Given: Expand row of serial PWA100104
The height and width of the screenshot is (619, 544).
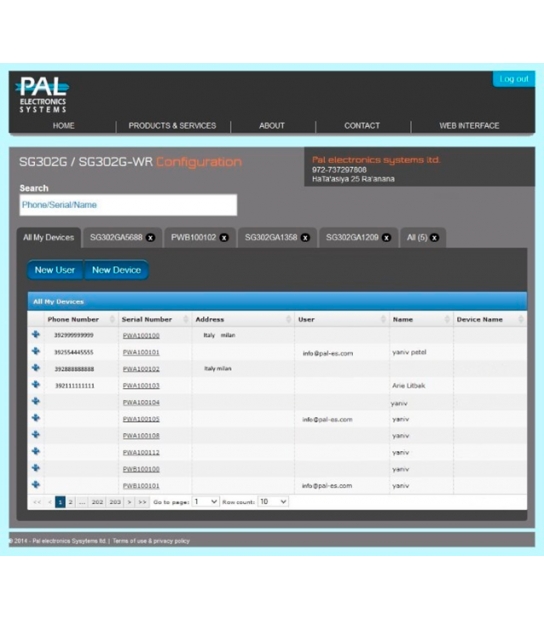Looking at the screenshot, I should 36,401.
